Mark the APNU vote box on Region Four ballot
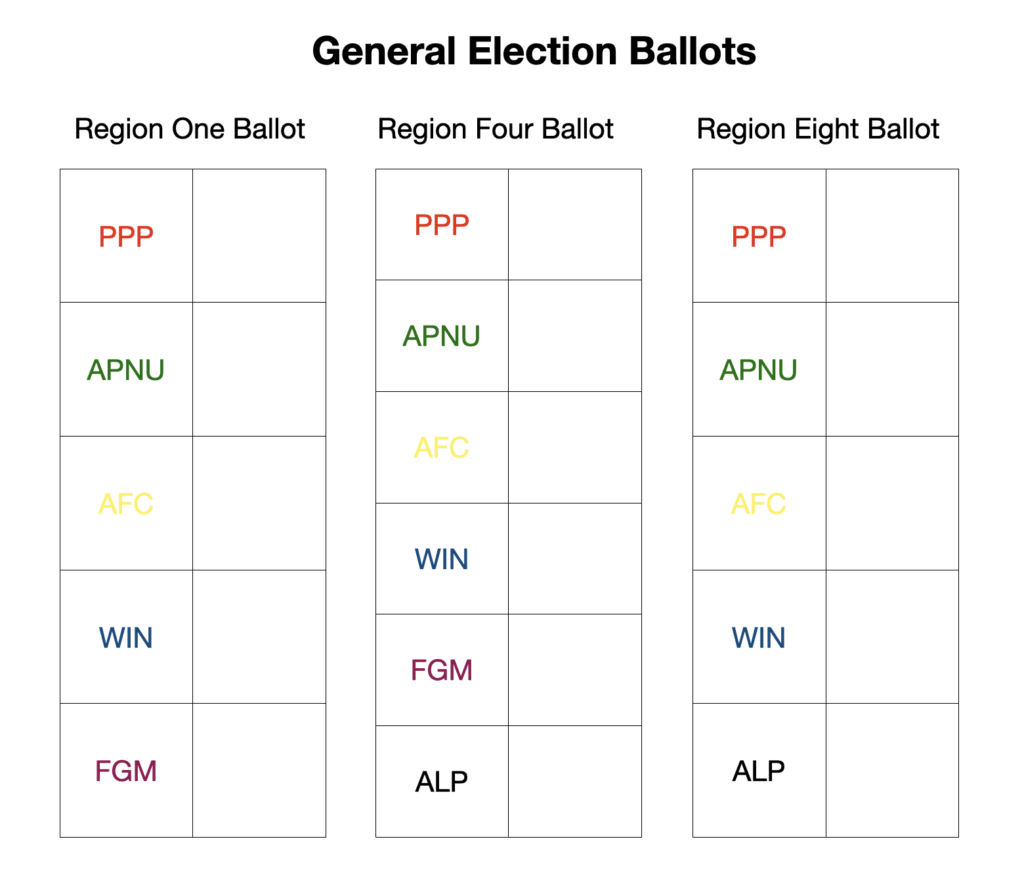This screenshot has height=877, width=1024. coord(575,336)
